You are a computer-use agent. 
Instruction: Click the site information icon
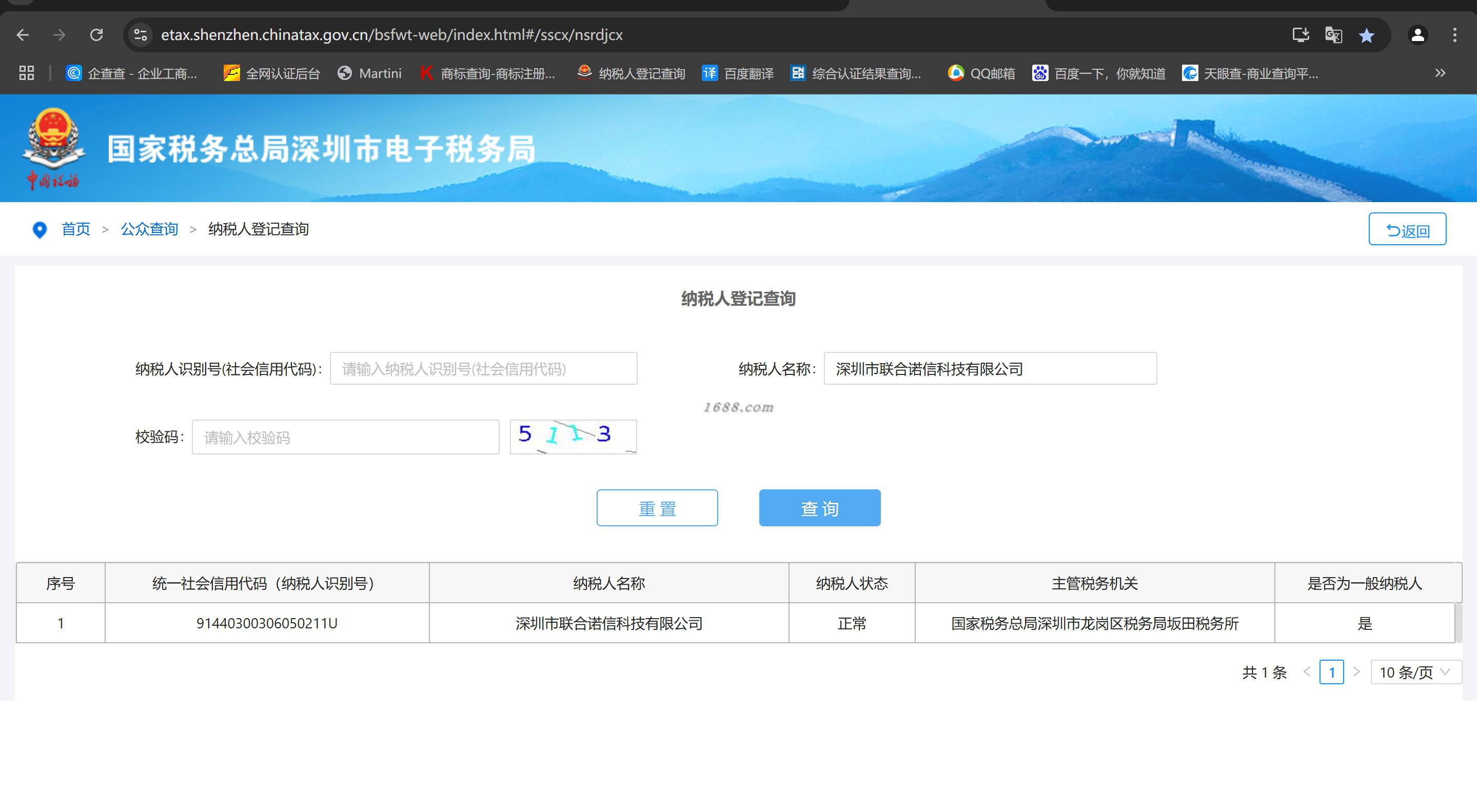141,35
